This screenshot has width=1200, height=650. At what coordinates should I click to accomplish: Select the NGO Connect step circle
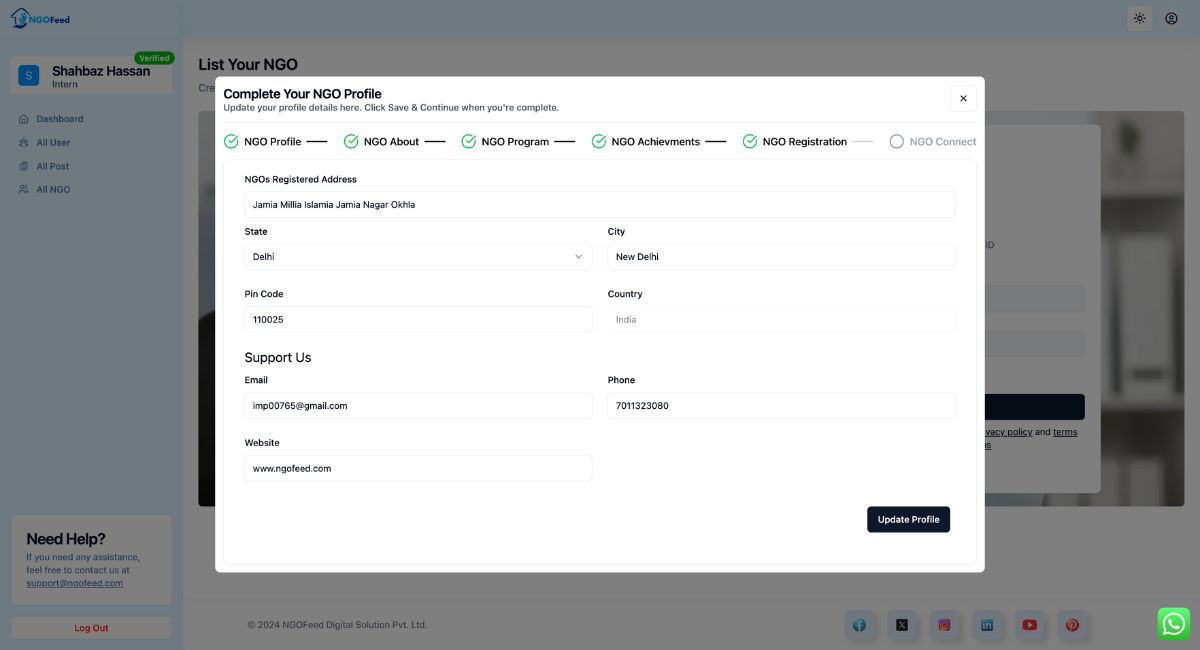tap(897, 141)
